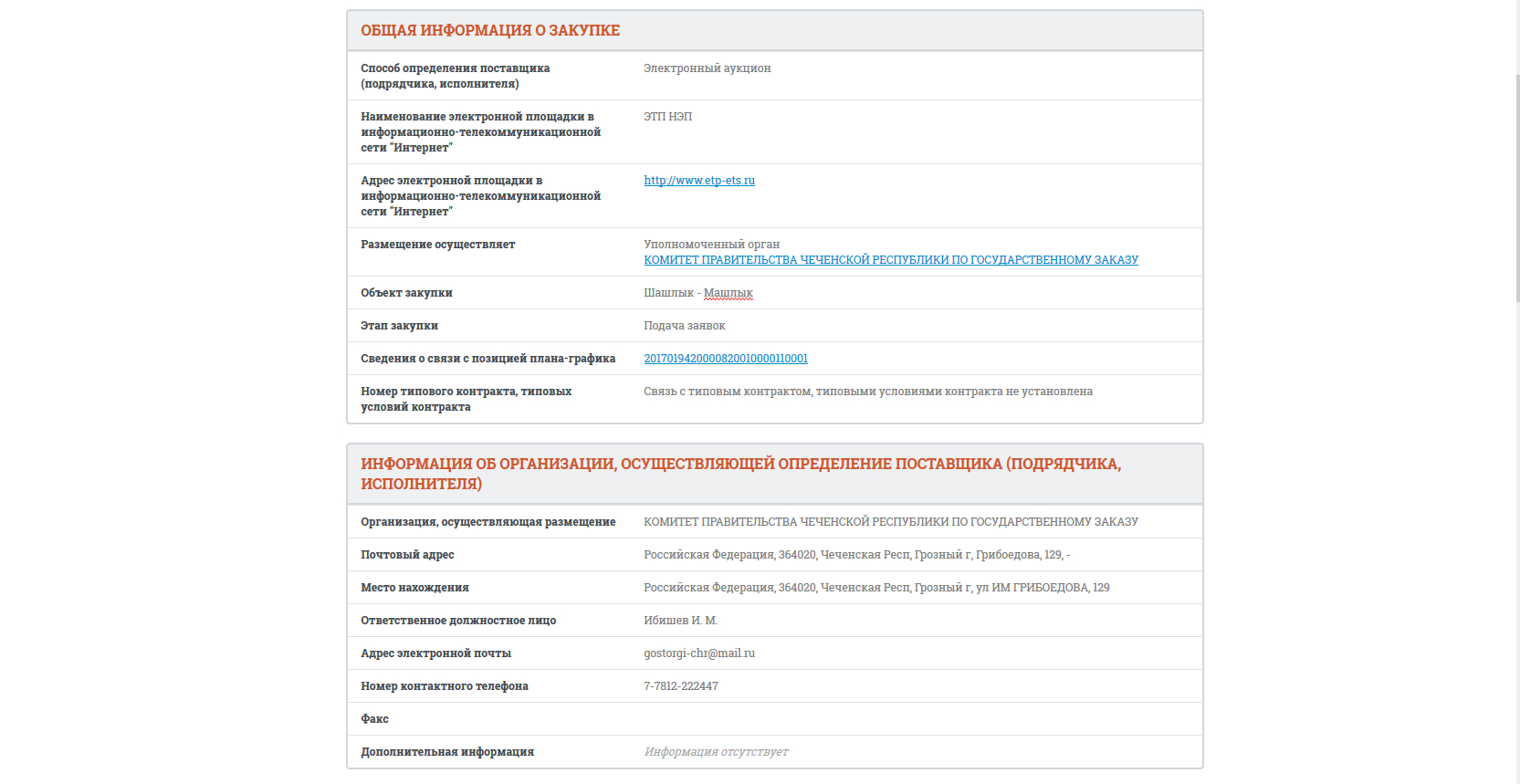Click the vertical page scrollbar on the right
This screenshot has height=784, width=1520.
[x=1515, y=183]
